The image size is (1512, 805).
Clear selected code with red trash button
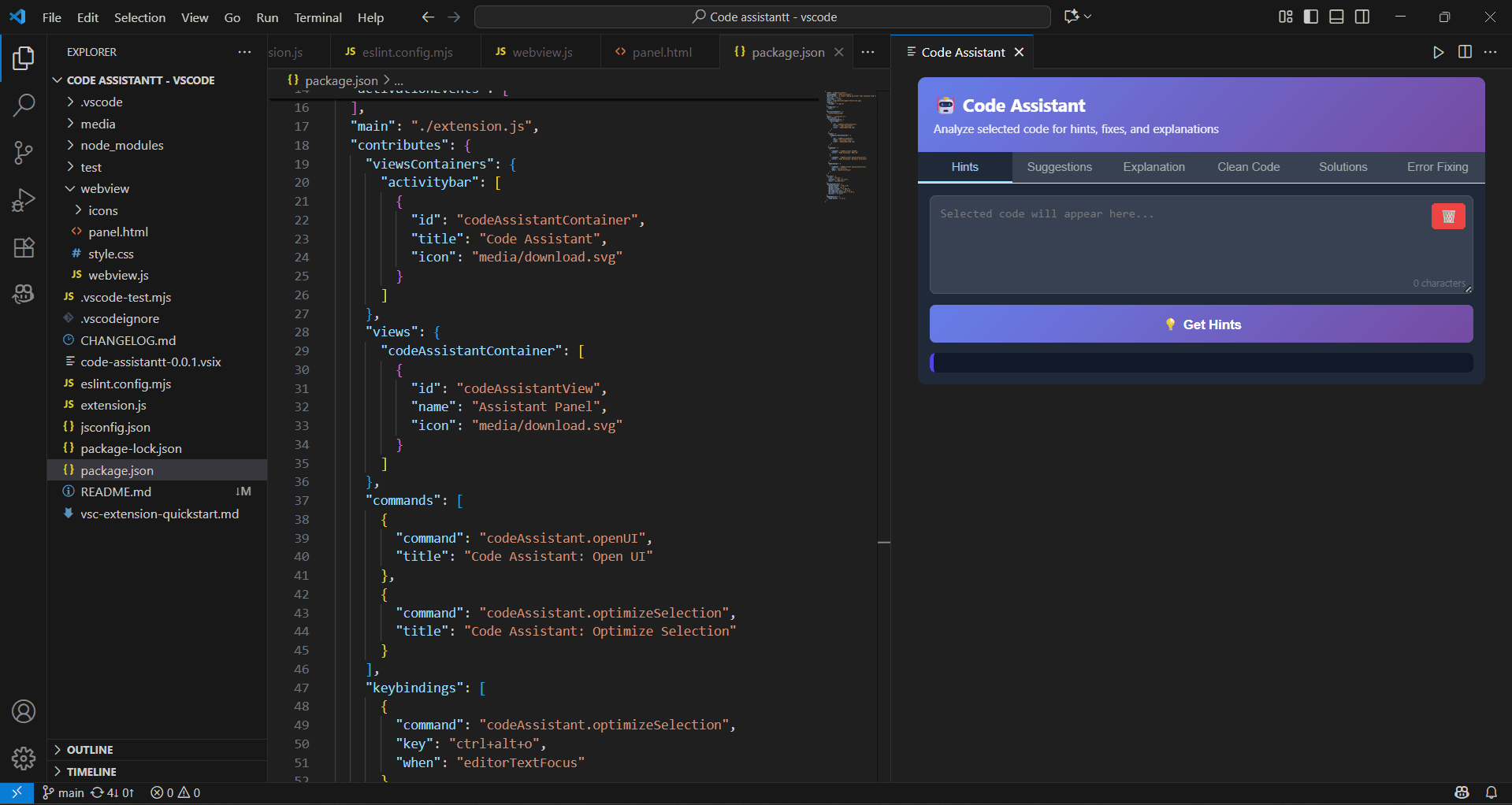[1448, 217]
